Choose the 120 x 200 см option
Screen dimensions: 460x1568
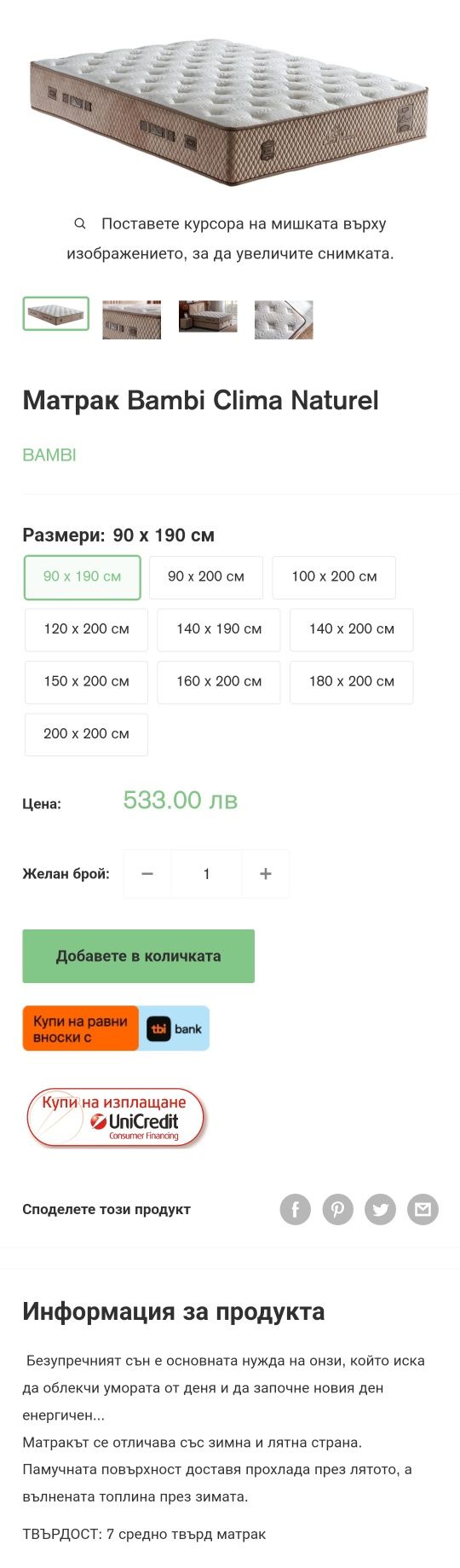tap(86, 629)
